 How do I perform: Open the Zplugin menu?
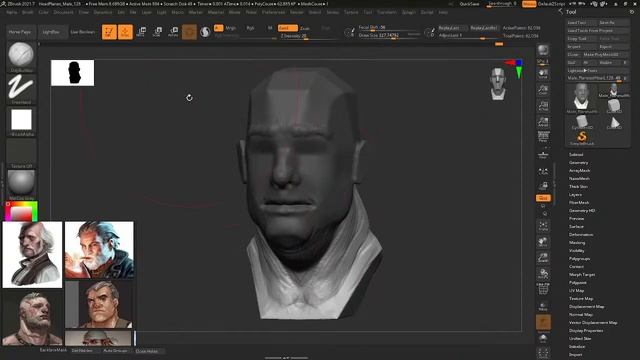coord(409,12)
